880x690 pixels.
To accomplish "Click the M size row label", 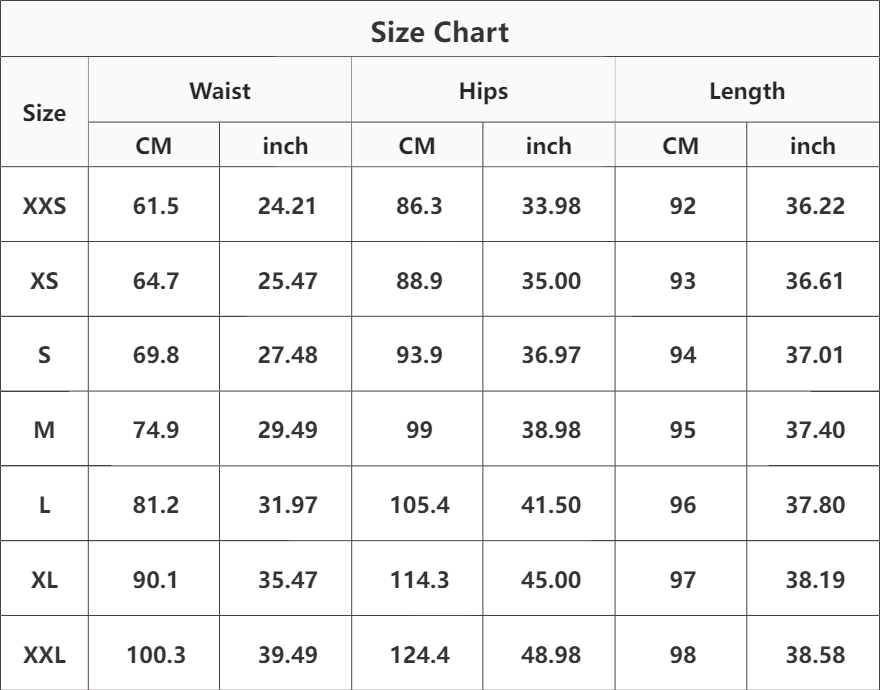I will coord(44,429).
